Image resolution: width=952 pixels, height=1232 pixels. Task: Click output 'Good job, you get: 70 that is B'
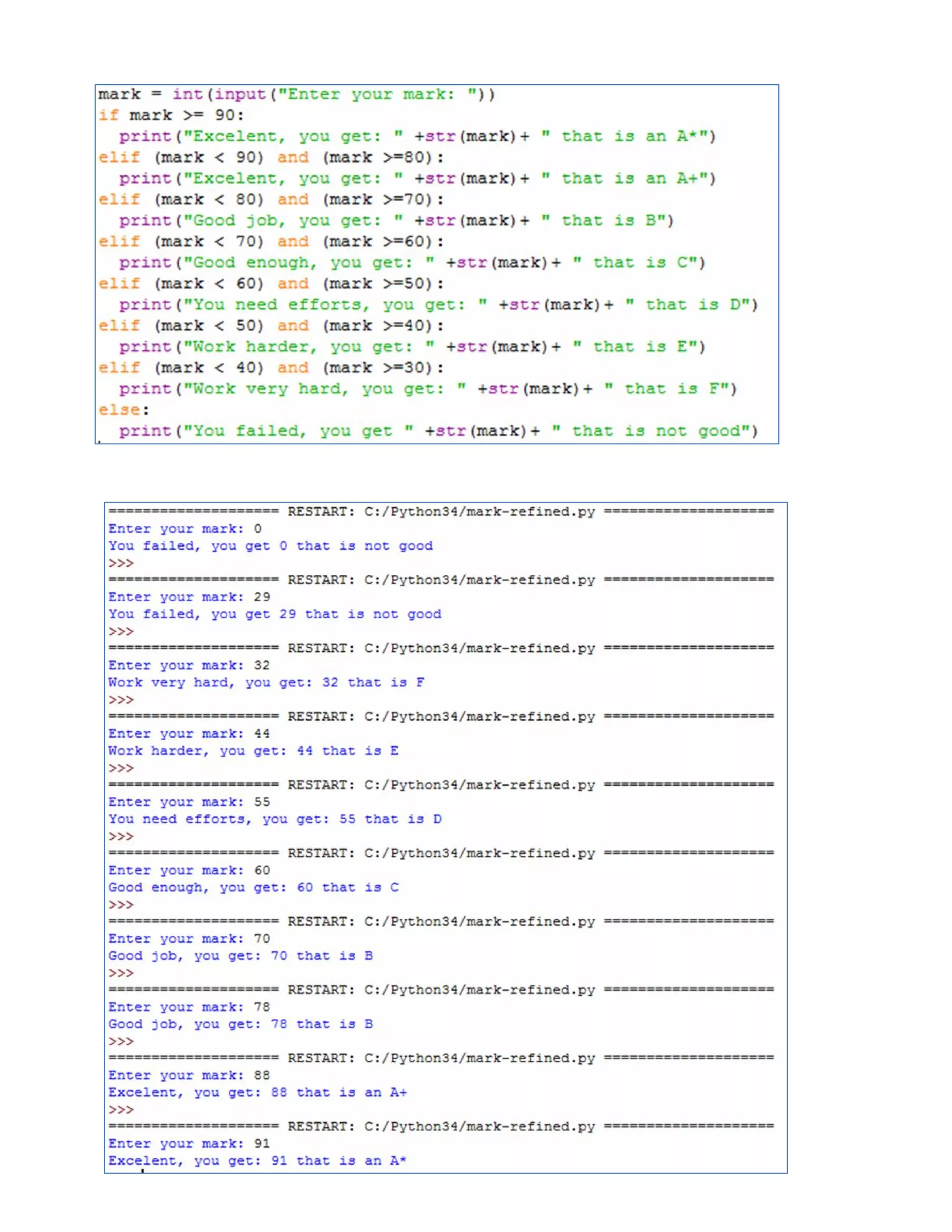(241, 955)
